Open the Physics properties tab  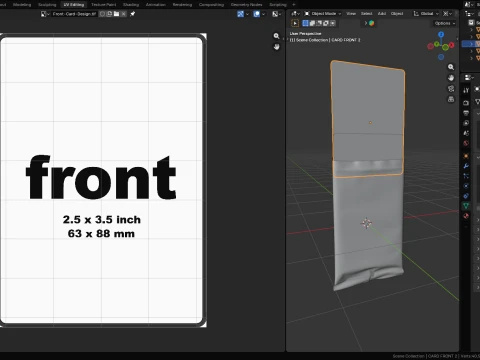466,186
